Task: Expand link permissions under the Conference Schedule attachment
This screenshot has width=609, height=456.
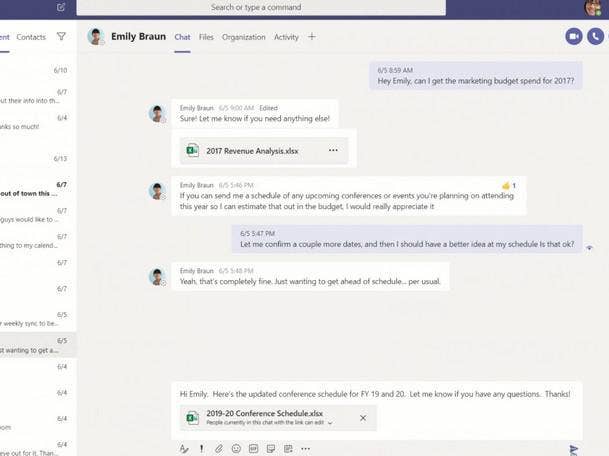Action: [330, 424]
